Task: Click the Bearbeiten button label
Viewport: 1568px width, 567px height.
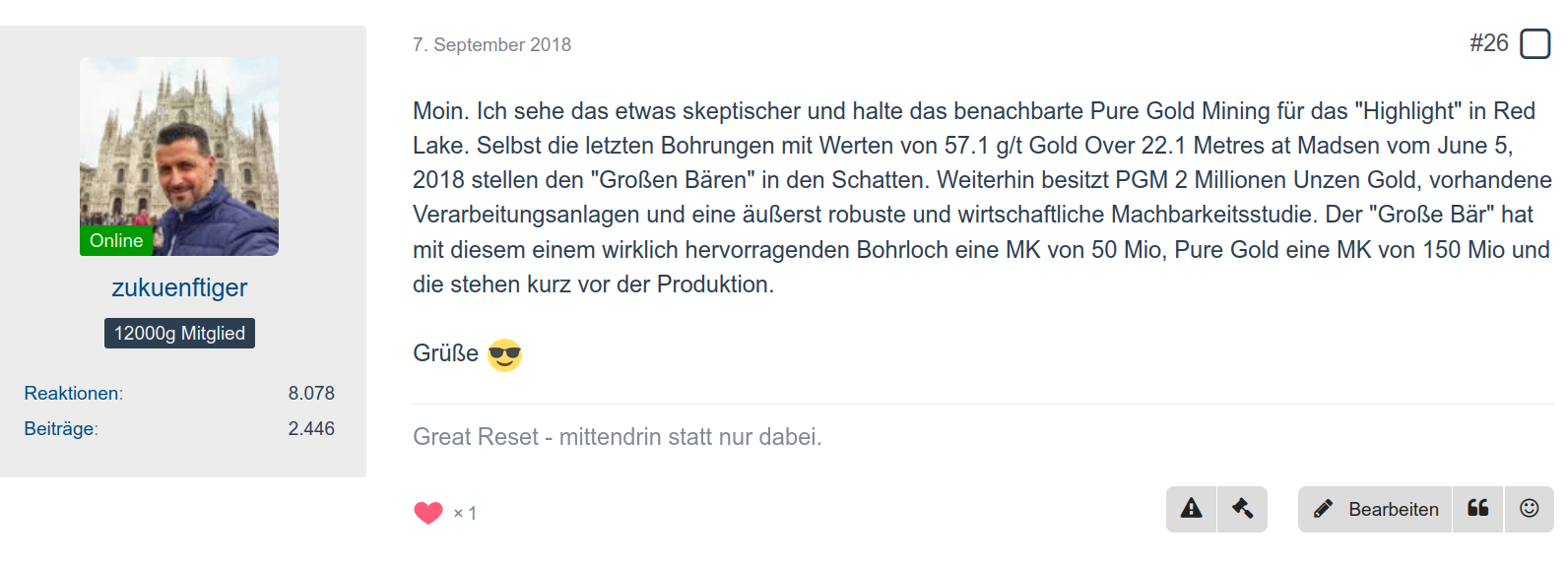Action: point(1393,509)
